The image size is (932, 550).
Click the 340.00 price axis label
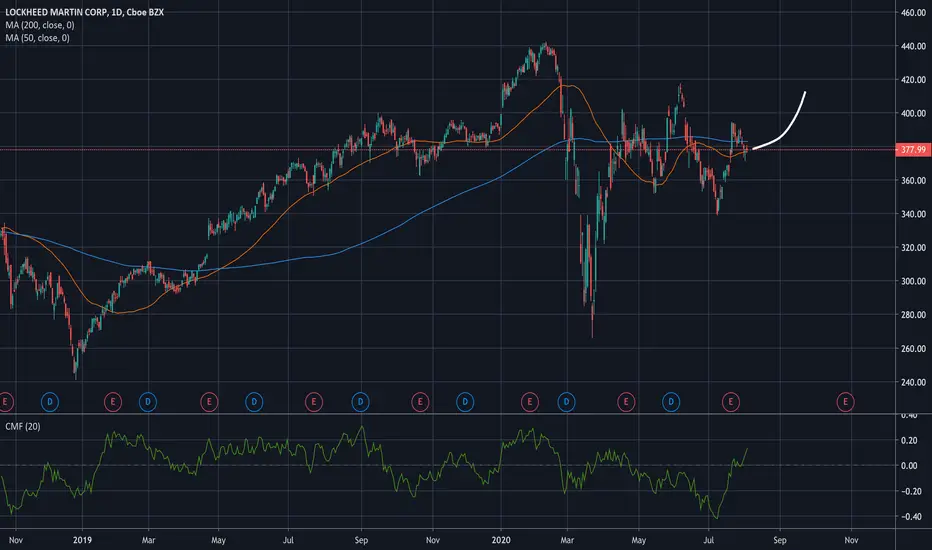click(x=914, y=214)
